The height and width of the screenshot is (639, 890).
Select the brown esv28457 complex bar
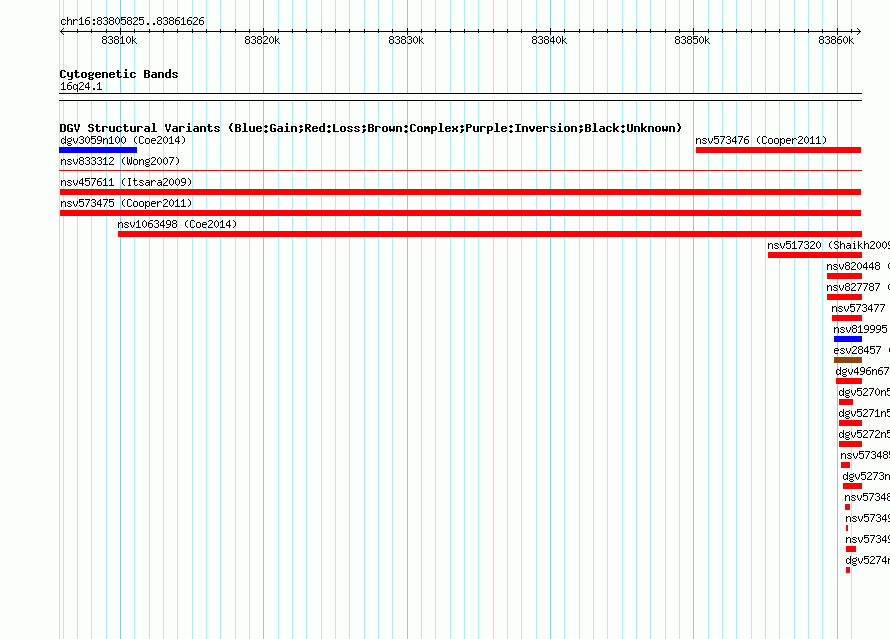[x=847, y=360]
